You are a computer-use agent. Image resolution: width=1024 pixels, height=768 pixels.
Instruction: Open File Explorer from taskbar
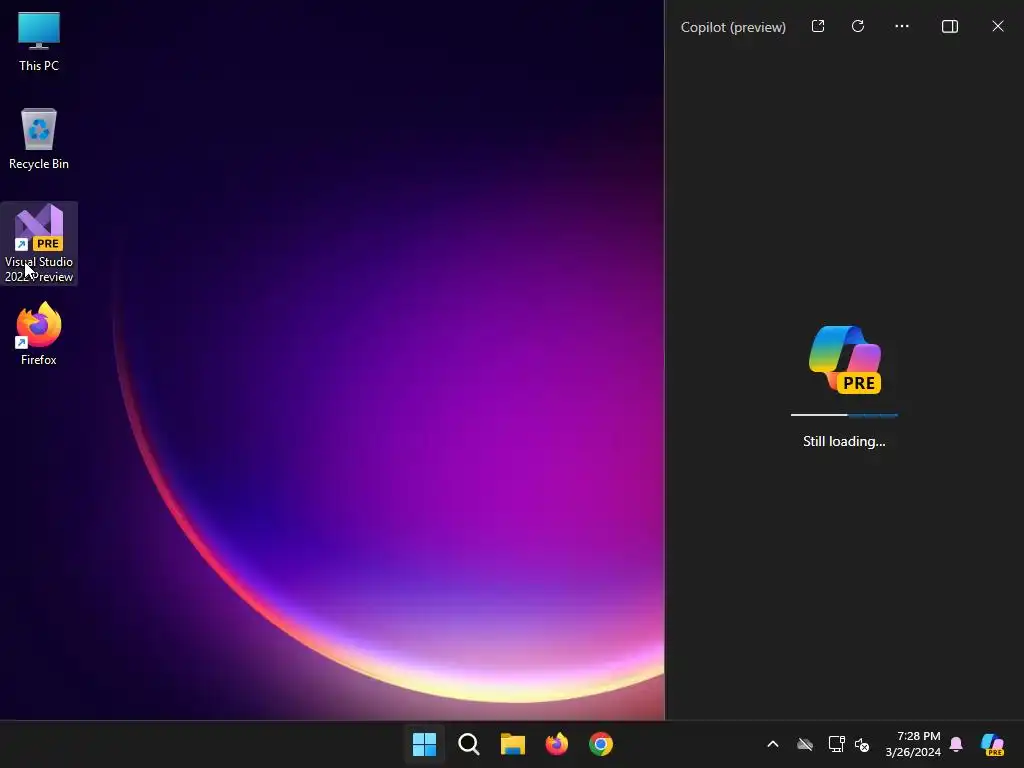tap(513, 744)
